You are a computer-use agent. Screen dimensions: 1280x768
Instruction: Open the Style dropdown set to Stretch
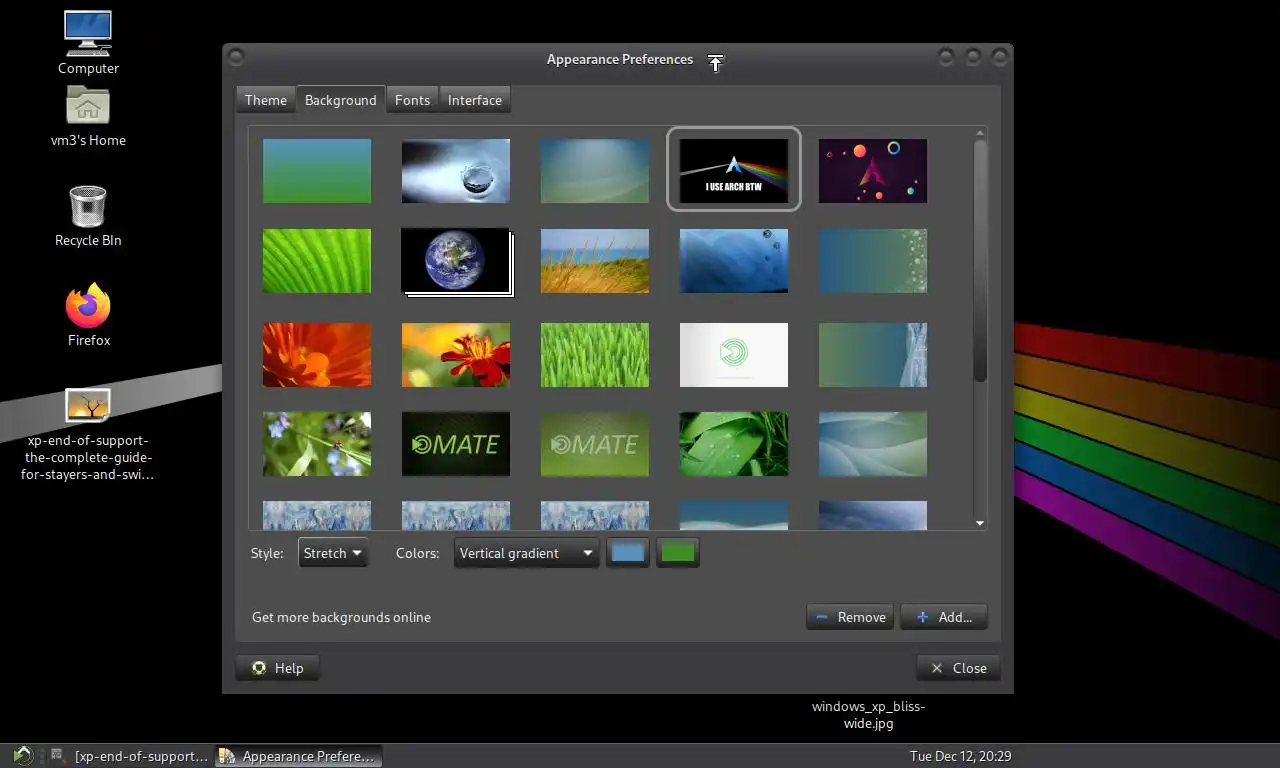(333, 553)
